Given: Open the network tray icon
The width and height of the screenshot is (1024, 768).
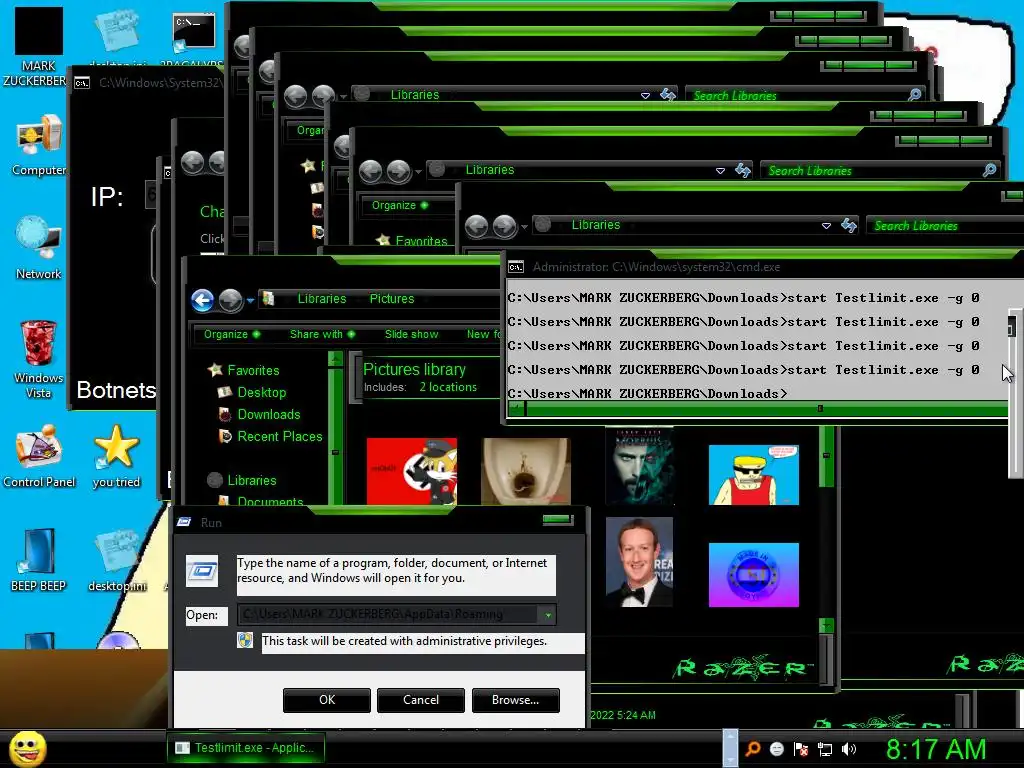Looking at the screenshot, I should click(x=825, y=749).
